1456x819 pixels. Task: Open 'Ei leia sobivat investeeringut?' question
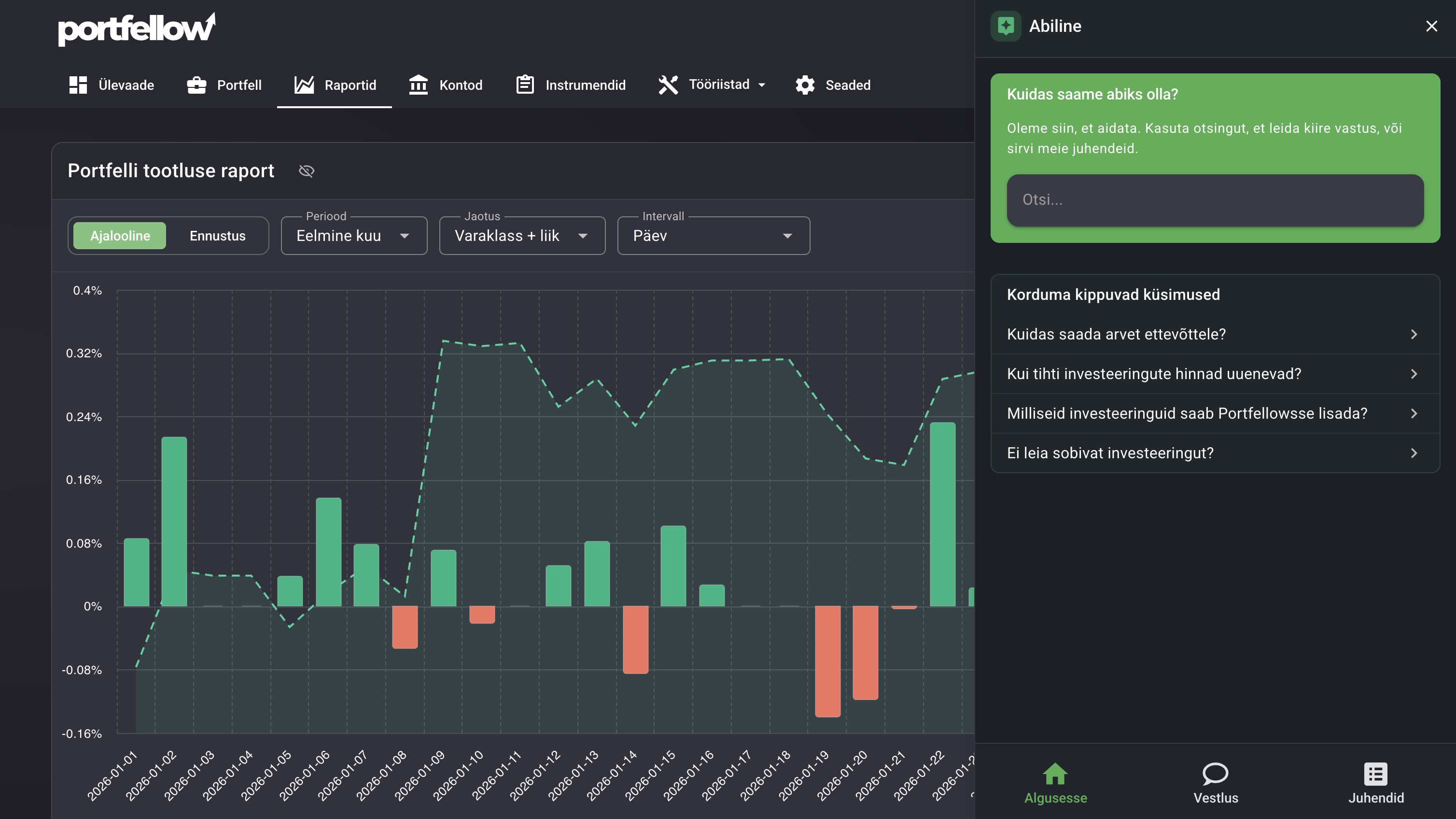click(1215, 453)
